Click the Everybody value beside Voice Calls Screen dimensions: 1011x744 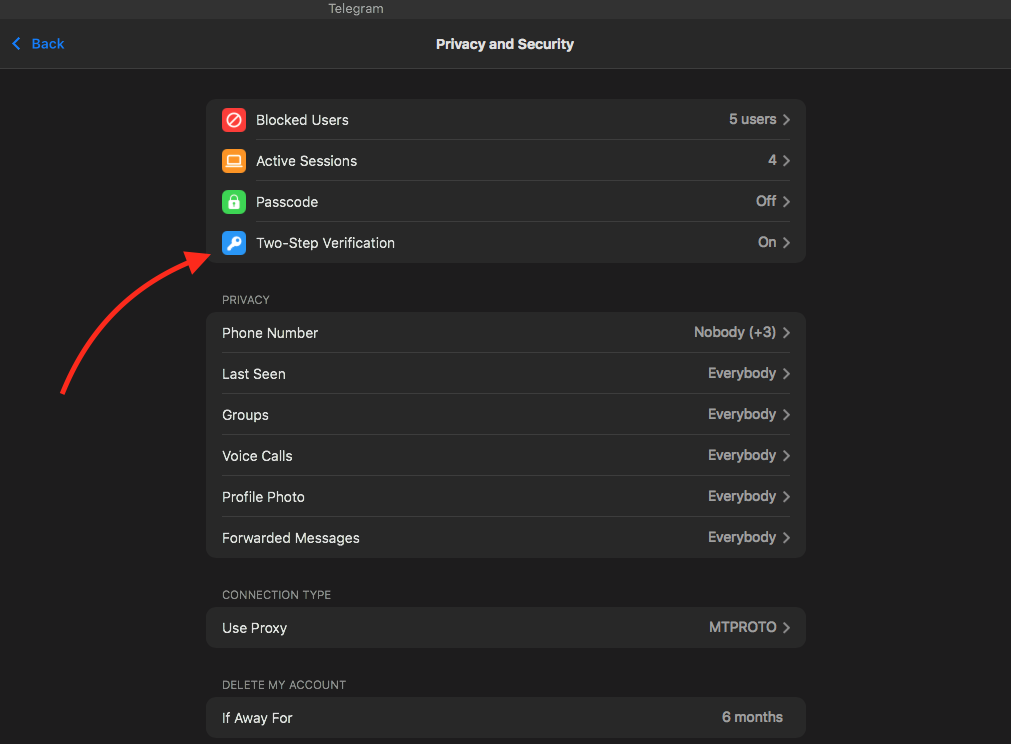coord(741,456)
